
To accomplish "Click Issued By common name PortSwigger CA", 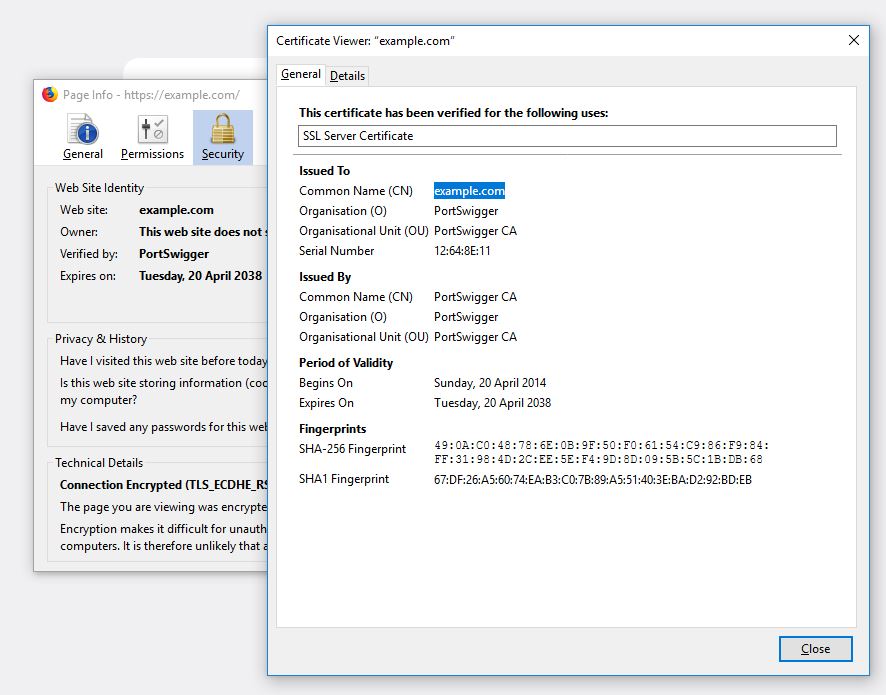I will [475, 297].
